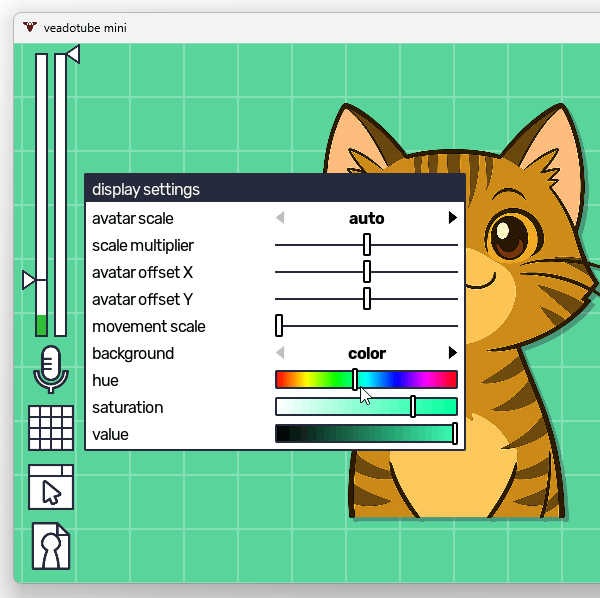Open the avatar states grid icon
Image resolution: width=600 pixels, height=598 pixels.
(x=51, y=428)
